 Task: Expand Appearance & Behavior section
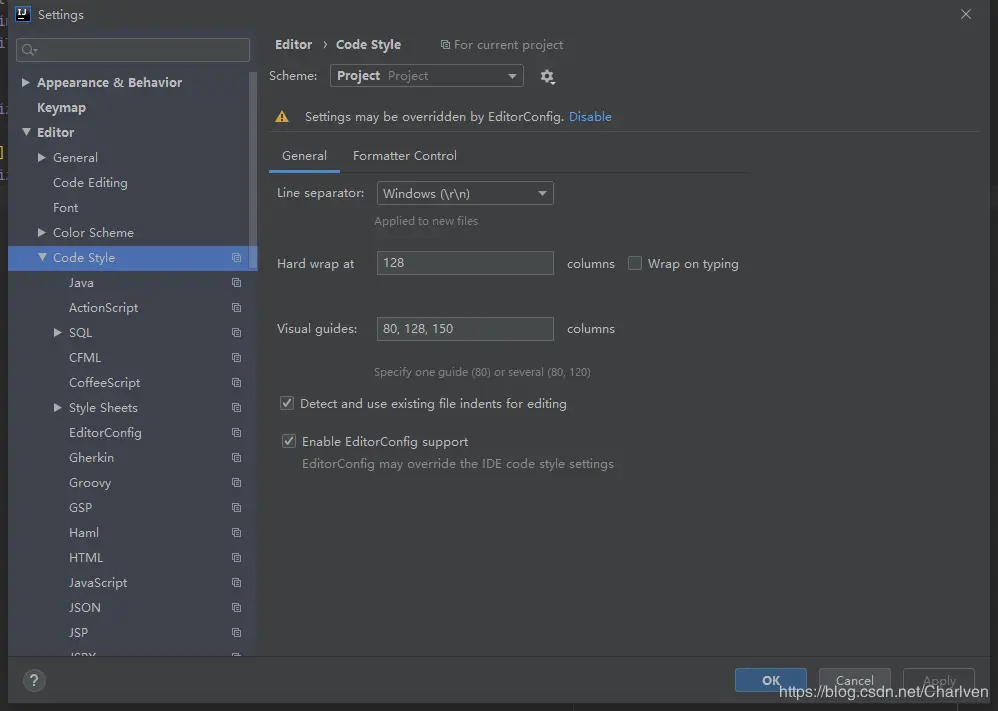(25, 82)
